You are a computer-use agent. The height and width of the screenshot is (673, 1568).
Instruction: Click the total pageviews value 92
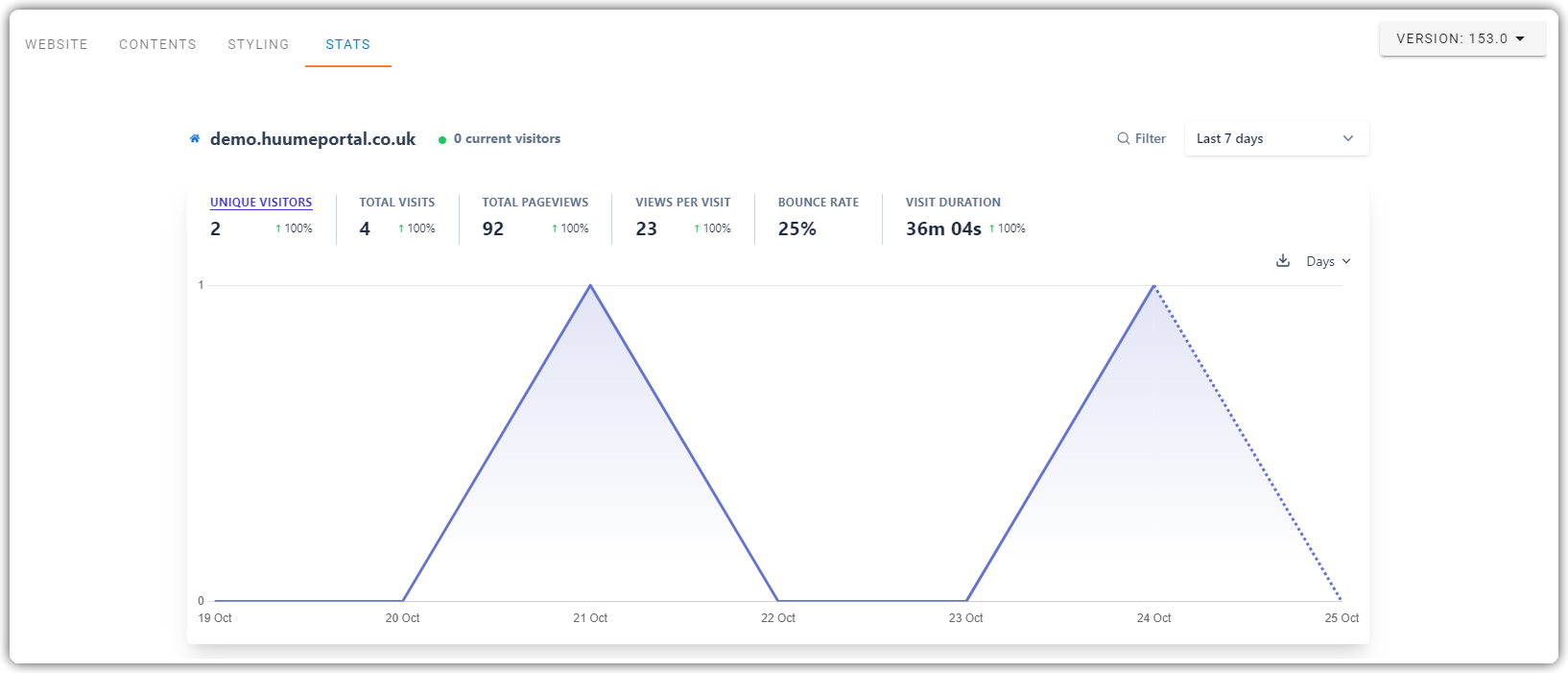[493, 228]
